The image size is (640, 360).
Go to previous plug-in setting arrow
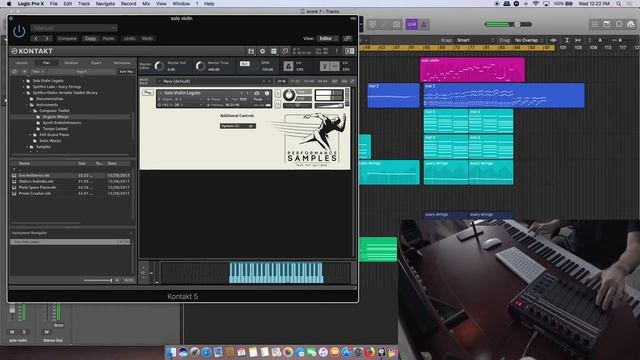coord(36,38)
